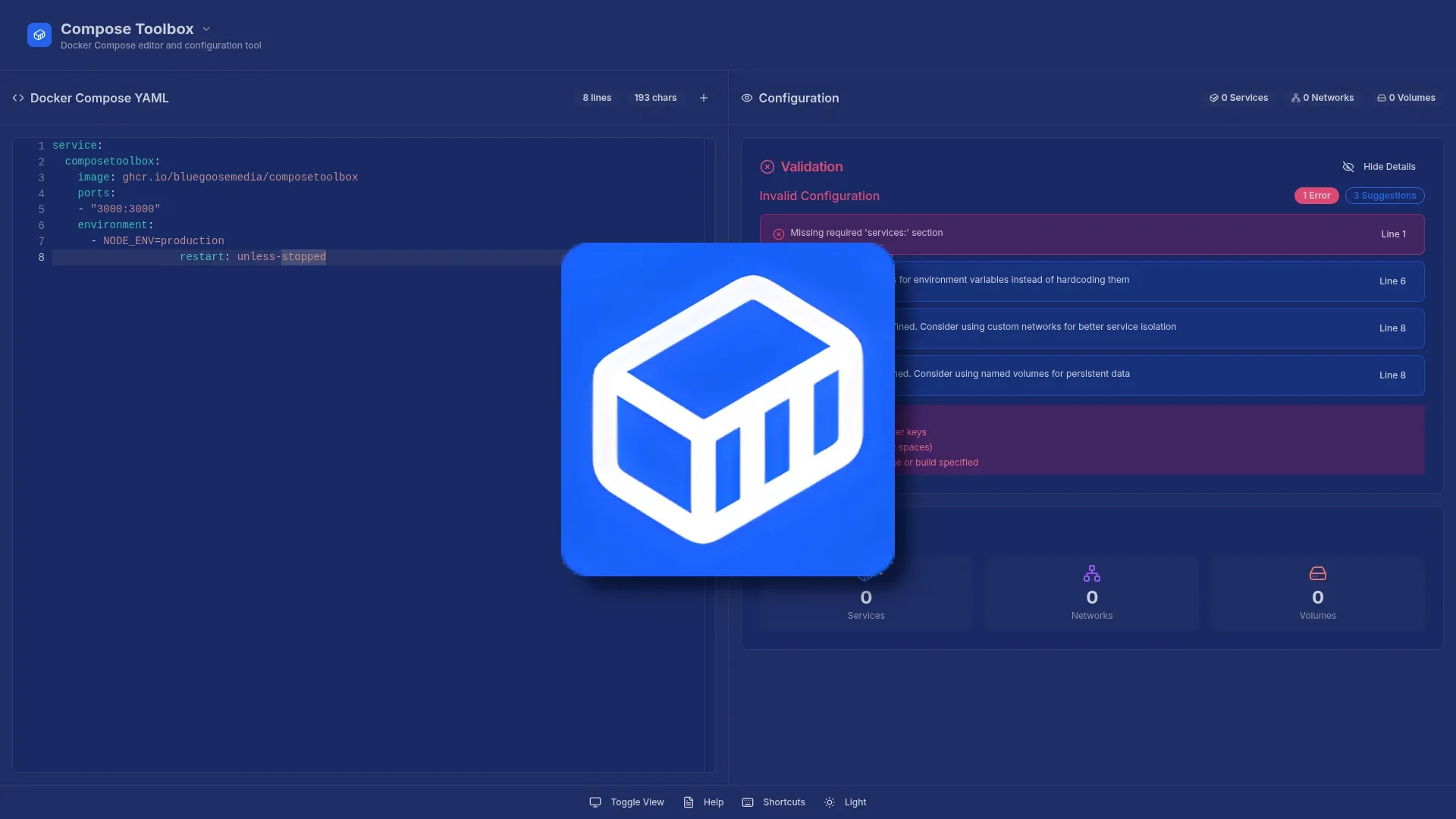Click the plus button in the YAML header
The height and width of the screenshot is (819, 1456).
click(x=704, y=98)
